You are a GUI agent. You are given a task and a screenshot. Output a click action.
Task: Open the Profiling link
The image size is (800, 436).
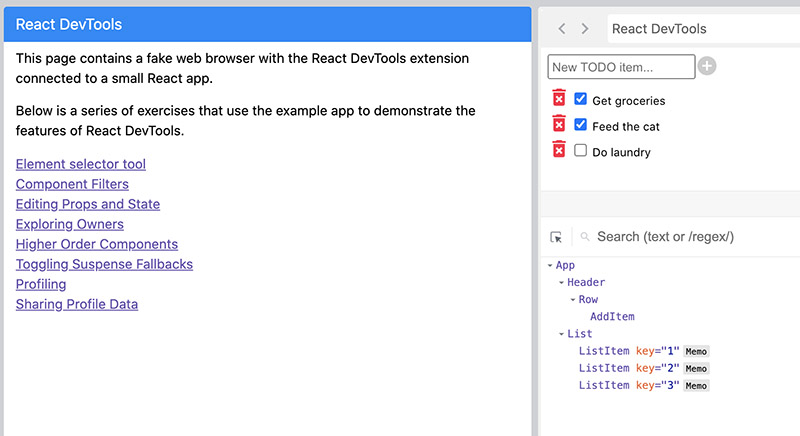[41, 284]
